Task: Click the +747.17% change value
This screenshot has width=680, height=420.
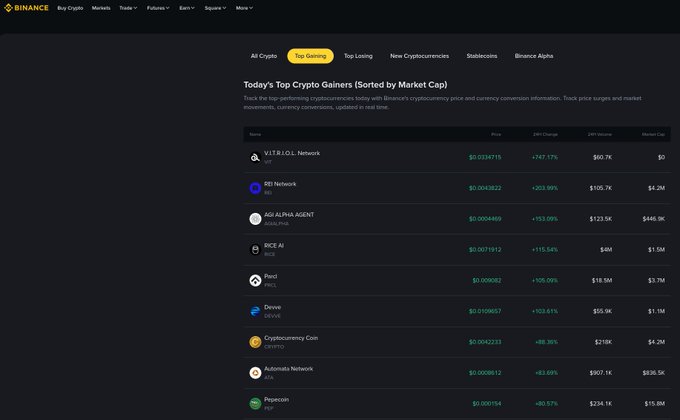Action: click(x=545, y=157)
